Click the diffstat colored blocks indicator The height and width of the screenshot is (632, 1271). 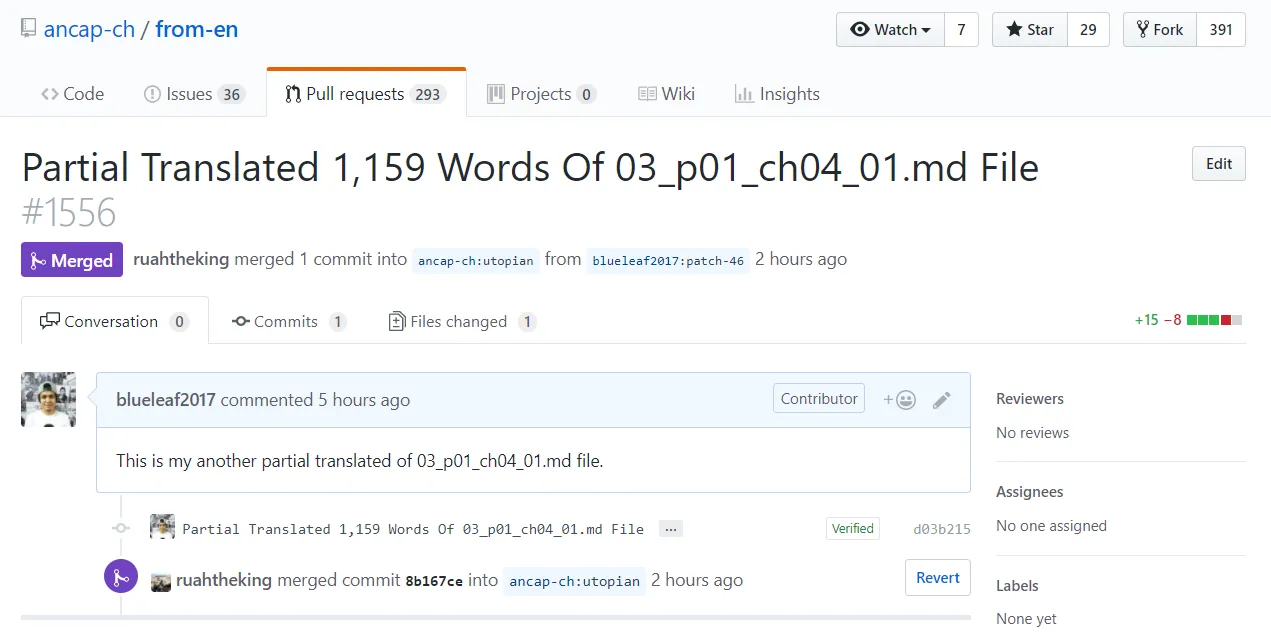pos(1214,320)
